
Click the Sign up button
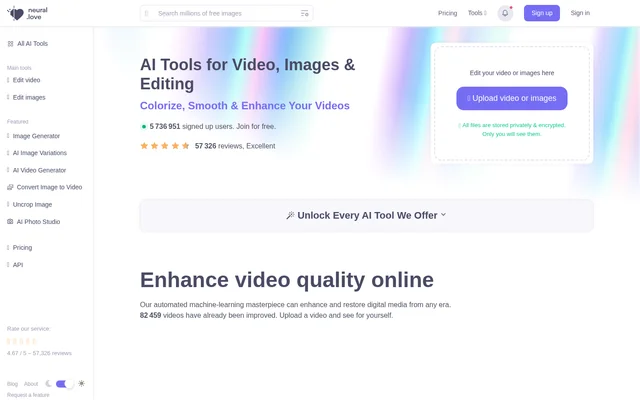(x=542, y=13)
